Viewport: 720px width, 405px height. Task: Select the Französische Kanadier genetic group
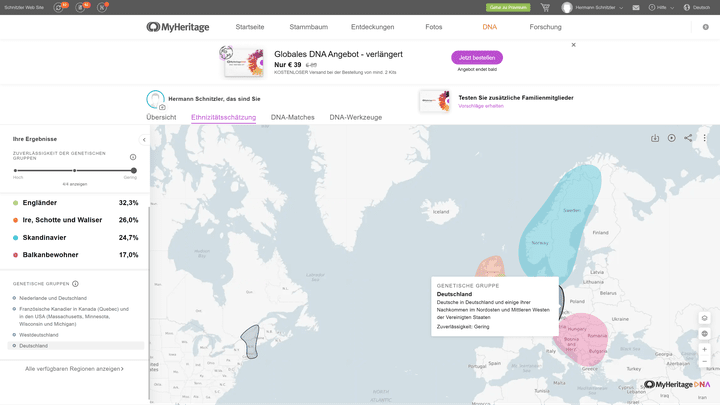(x=73, y=316)
